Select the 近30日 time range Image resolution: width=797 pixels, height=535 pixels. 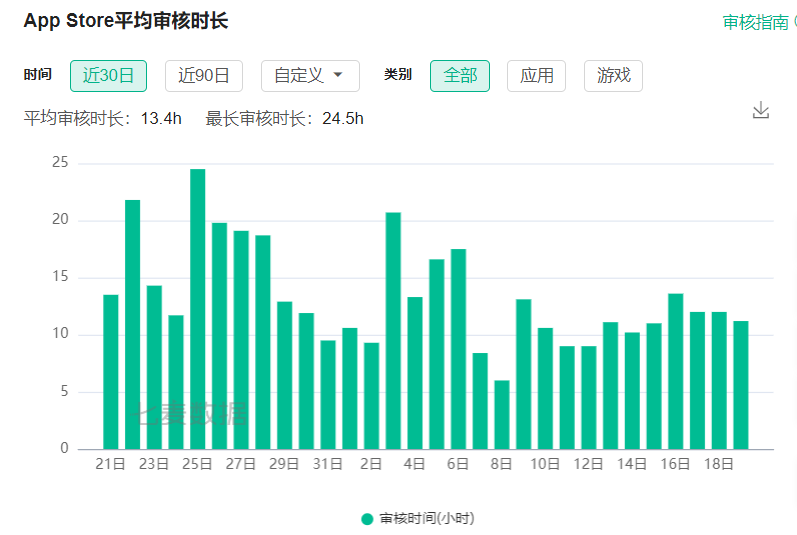tap(108, 76)
